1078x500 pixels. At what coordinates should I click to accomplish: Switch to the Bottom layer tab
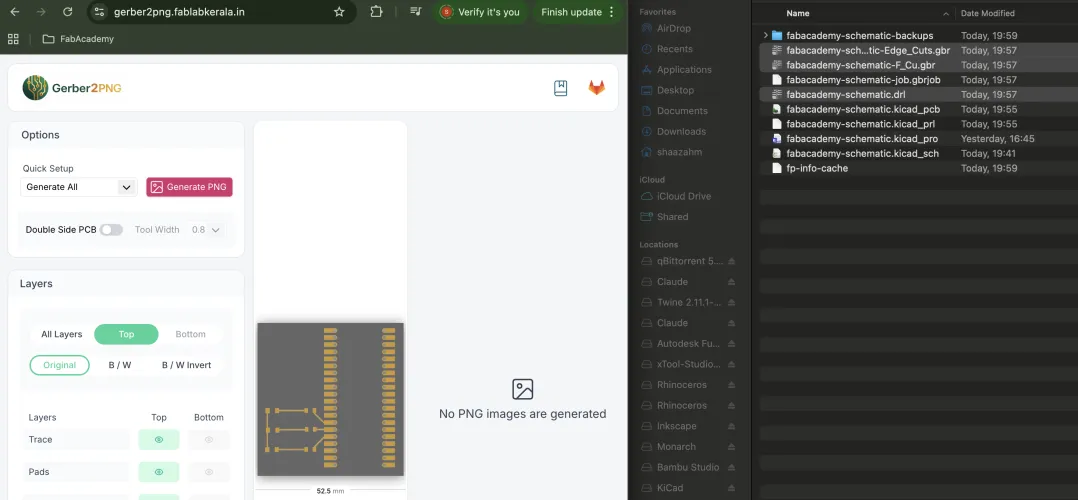pos(190,334)
